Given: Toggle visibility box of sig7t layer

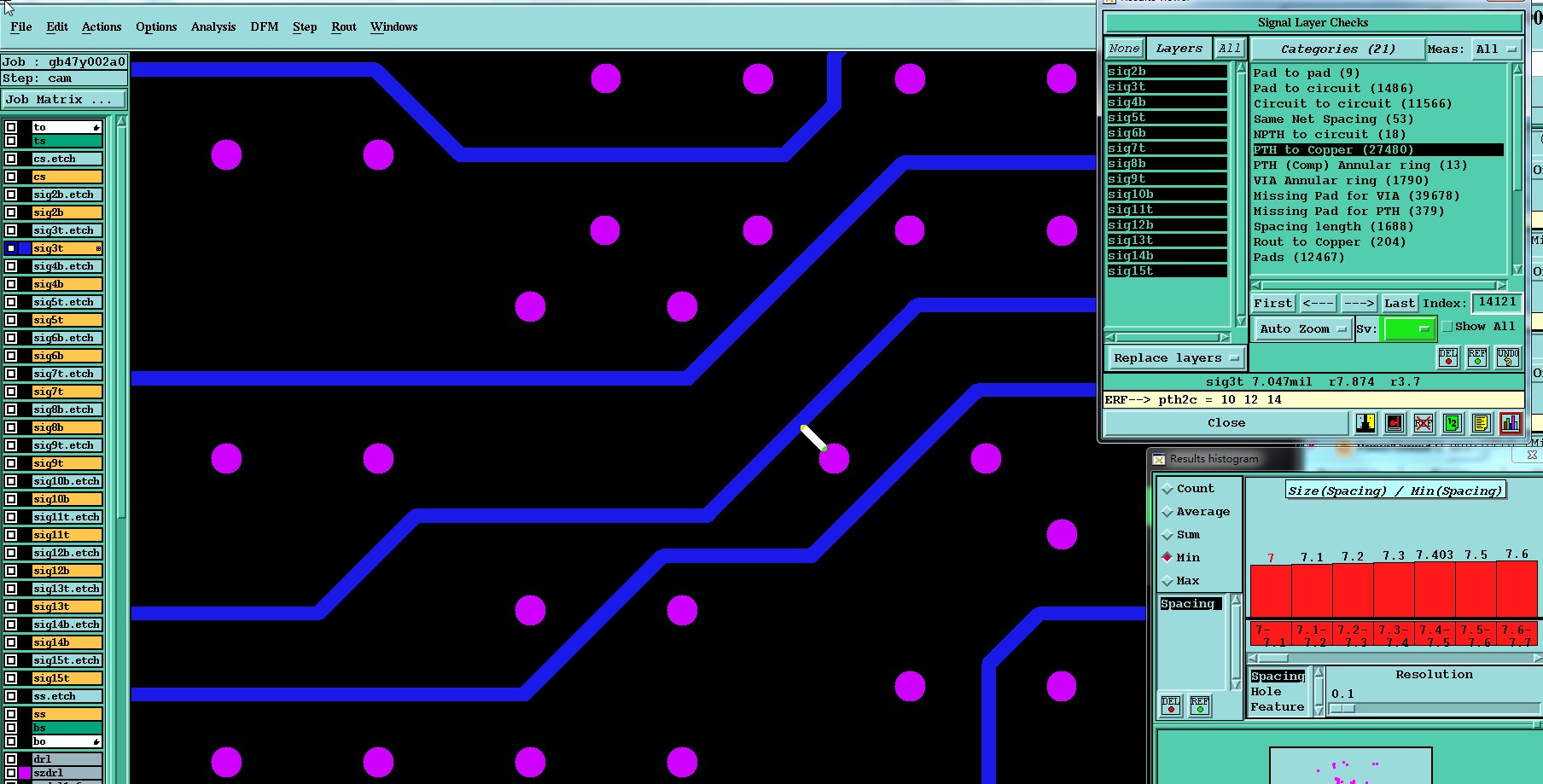Looking at the screenshot, I should (x=11, y=392).
